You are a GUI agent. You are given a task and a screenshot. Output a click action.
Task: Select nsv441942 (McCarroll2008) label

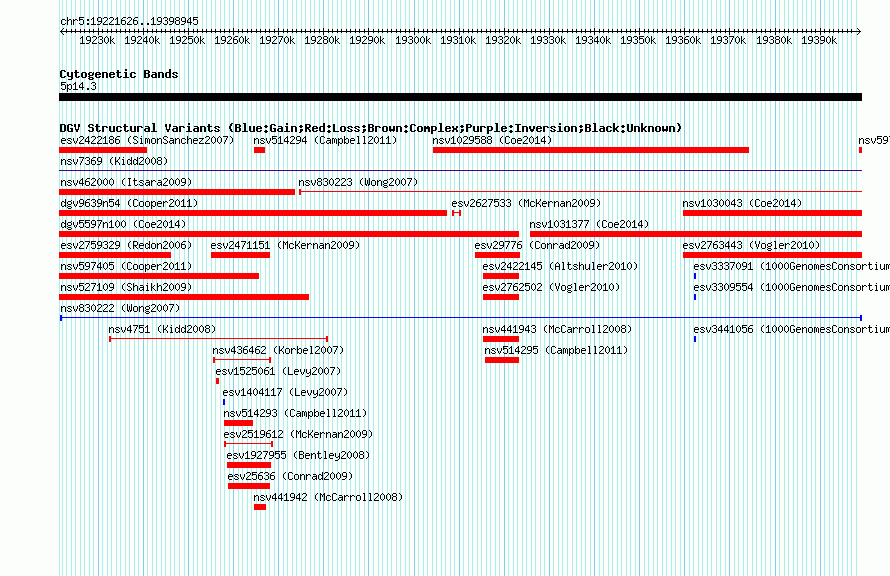pyautogui.click(x=328, y=497)
